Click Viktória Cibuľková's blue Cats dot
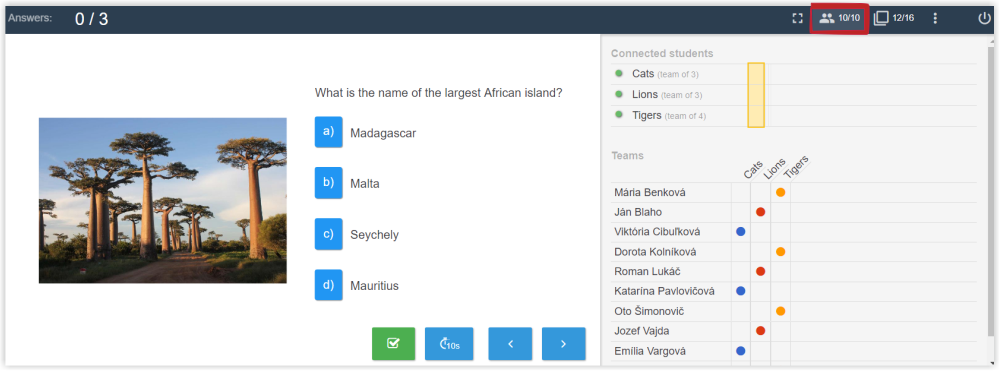1000x371 pixels. pyautogui.click(x=740, y=232)
